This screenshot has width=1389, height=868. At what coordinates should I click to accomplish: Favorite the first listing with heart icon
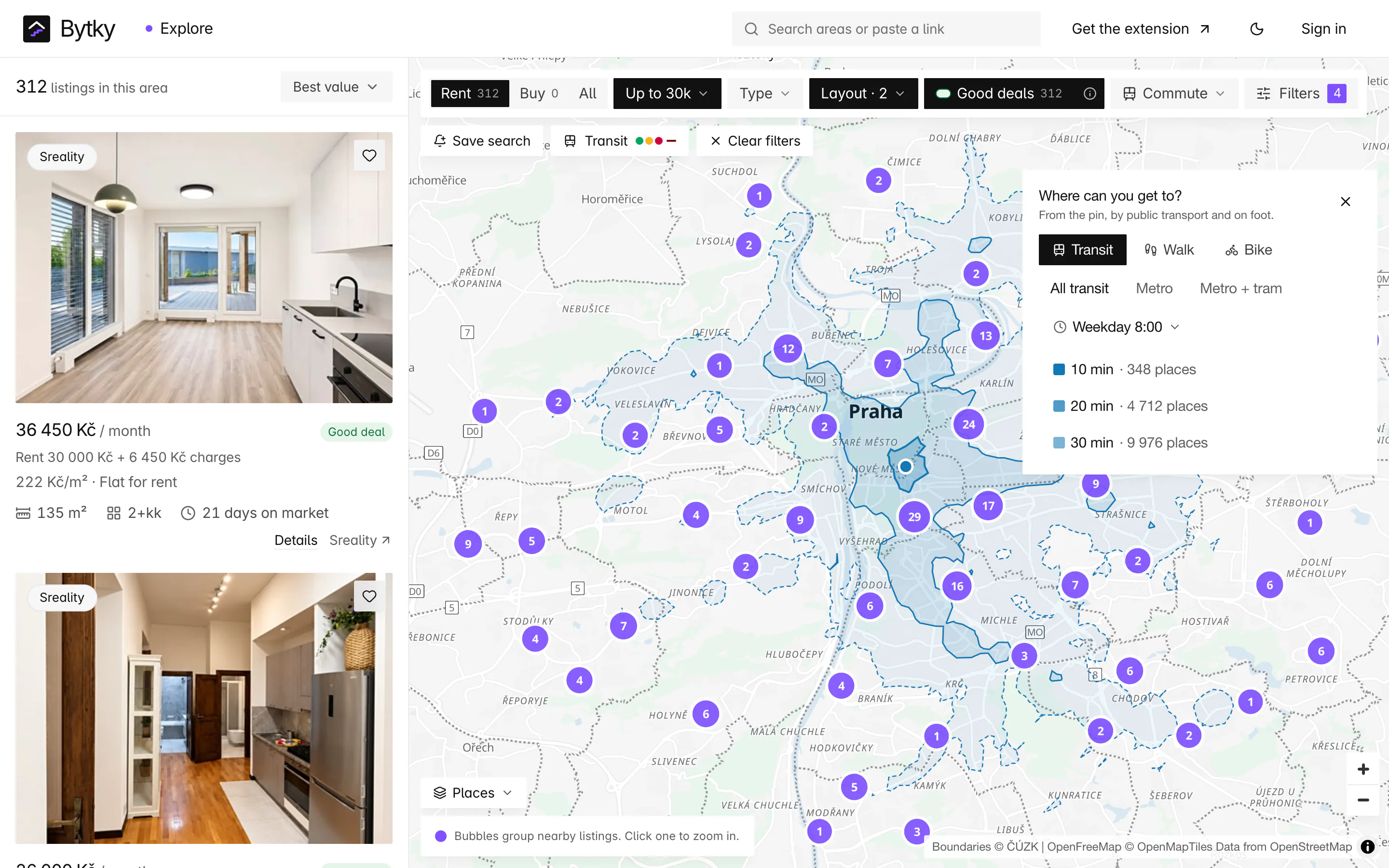click(369, 156)
